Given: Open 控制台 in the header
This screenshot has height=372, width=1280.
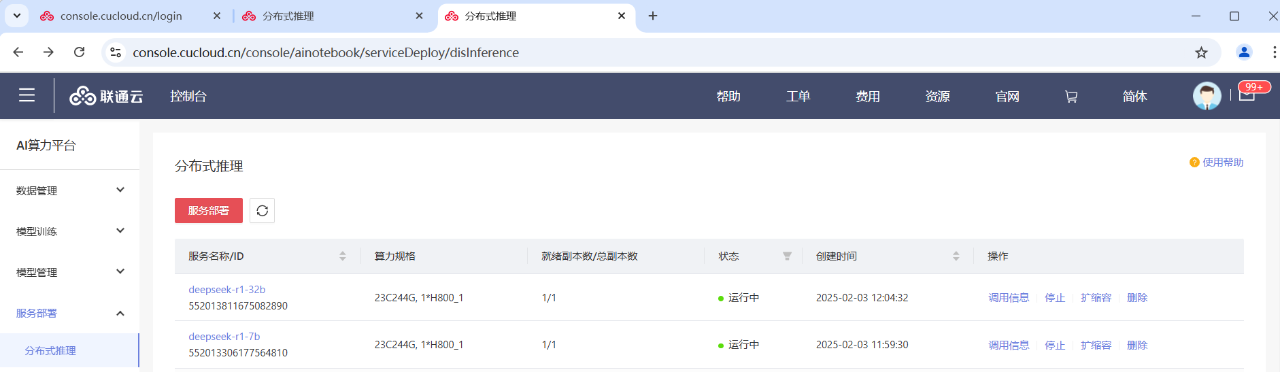Looking at the screenshot, I should pos(188,96).
